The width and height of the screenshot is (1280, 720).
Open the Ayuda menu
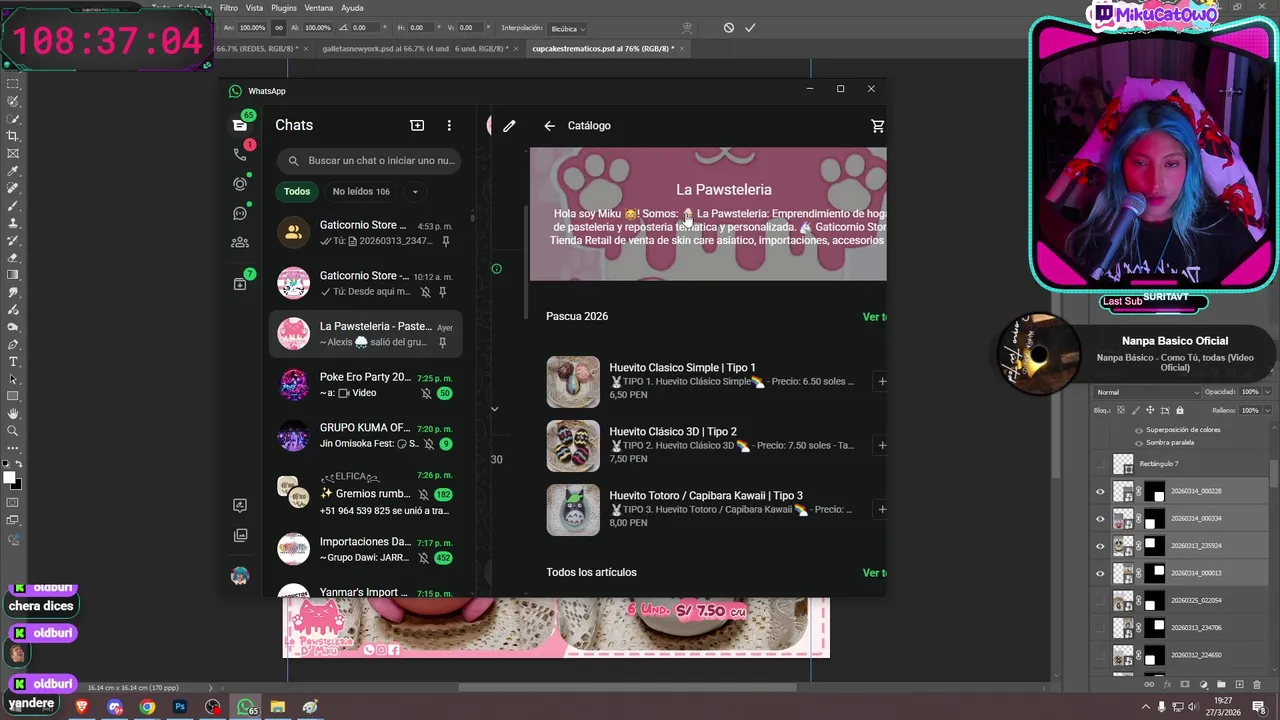[352, 8]
